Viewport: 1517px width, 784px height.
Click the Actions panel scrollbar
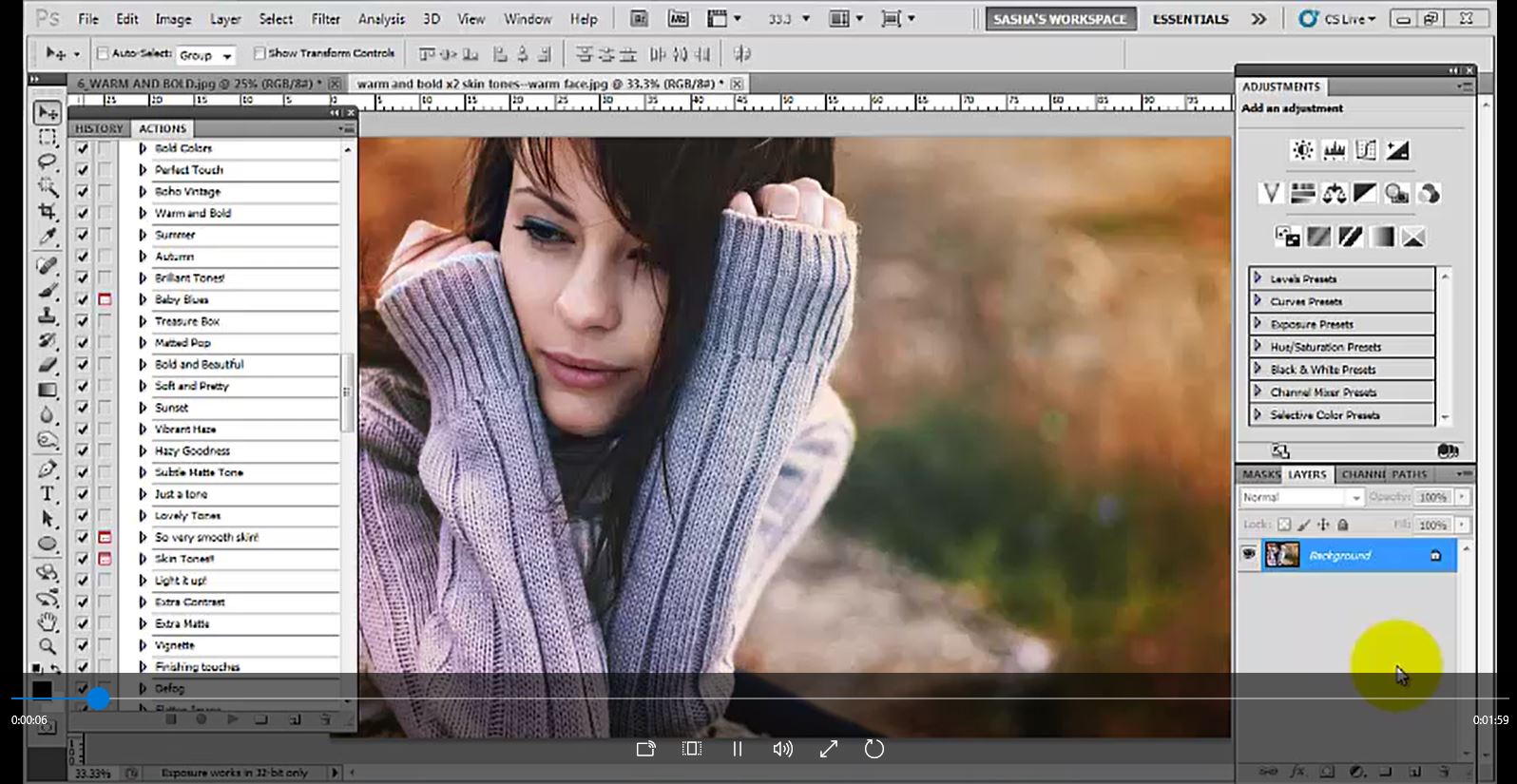coord(347,391)
